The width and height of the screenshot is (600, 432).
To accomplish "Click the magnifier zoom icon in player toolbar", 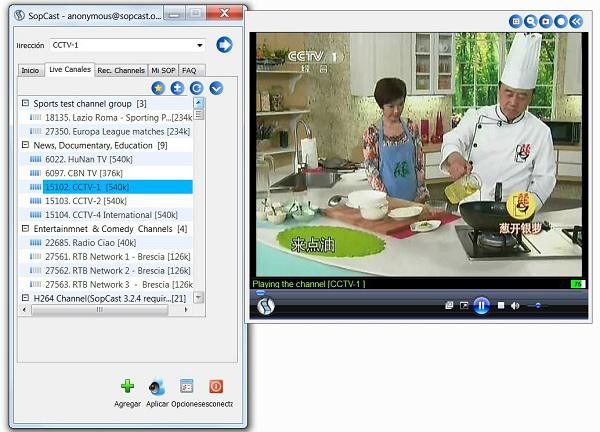I will point(530,21).
